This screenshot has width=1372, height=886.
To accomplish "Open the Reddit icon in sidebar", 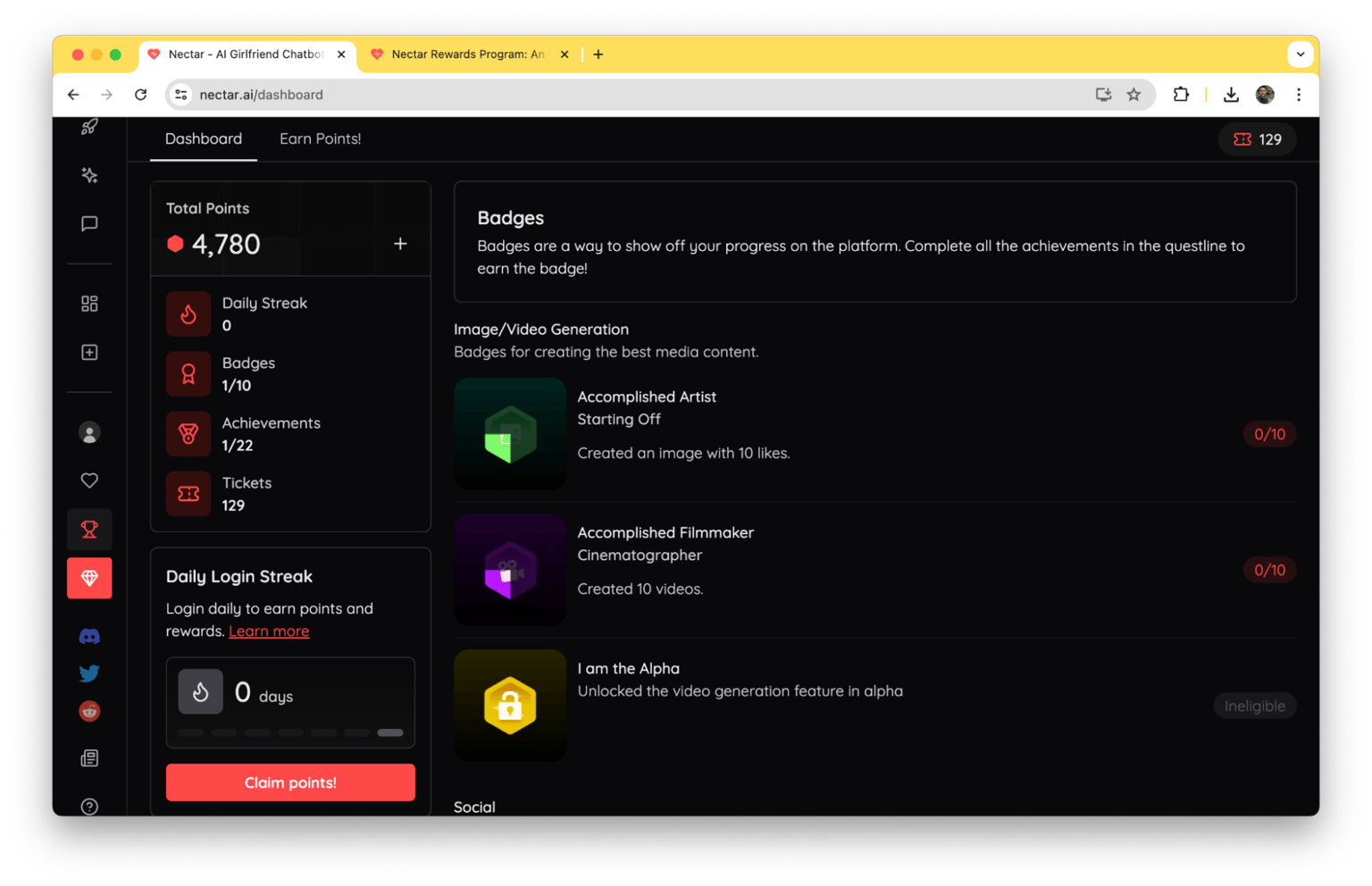I will 89,711.
